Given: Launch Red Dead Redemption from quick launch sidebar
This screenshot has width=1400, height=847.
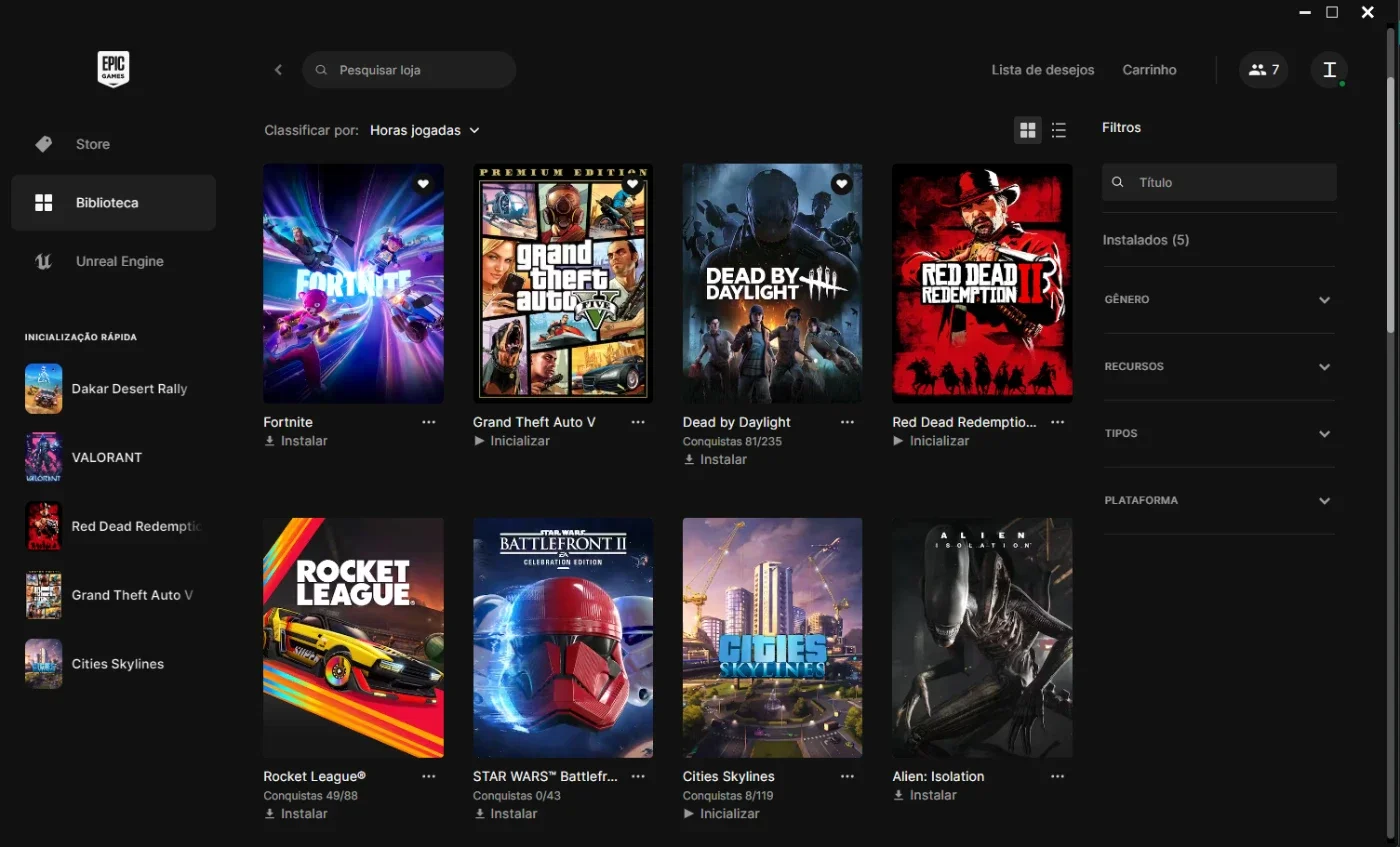Looking at the screenshot, I should pos(113,527).
